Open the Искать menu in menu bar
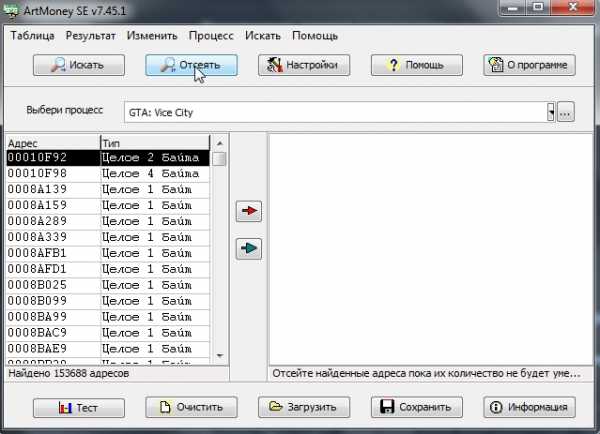The image size is (600, 434). click(262, 36)
